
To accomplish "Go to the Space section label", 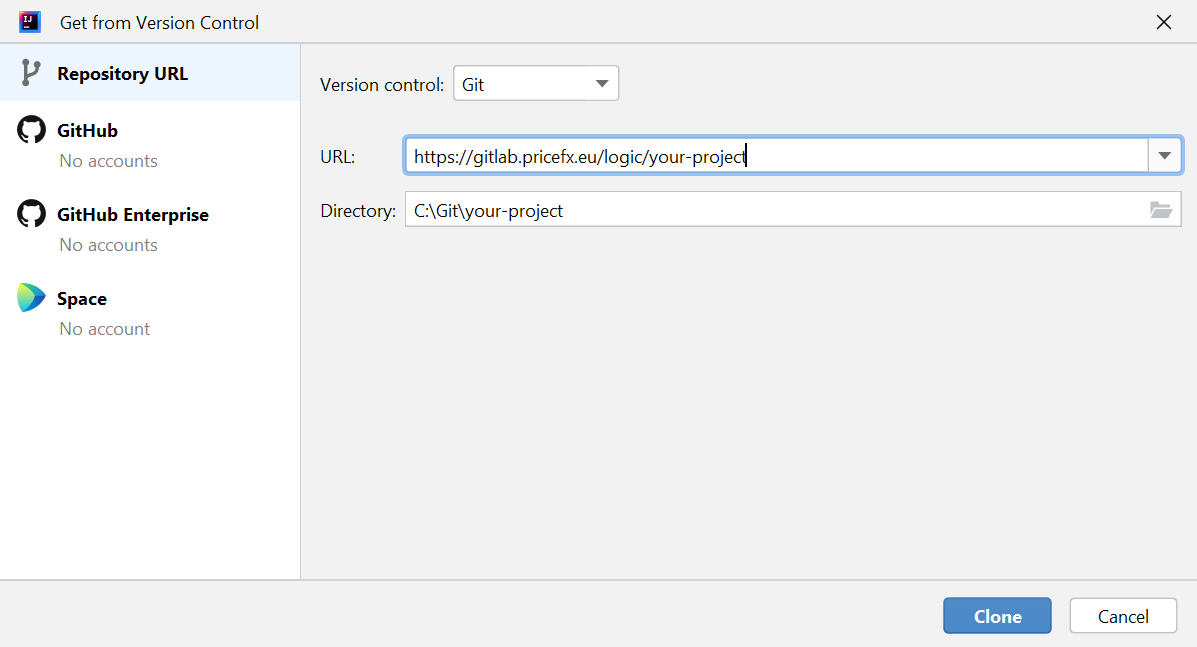I will pos(82,299).
